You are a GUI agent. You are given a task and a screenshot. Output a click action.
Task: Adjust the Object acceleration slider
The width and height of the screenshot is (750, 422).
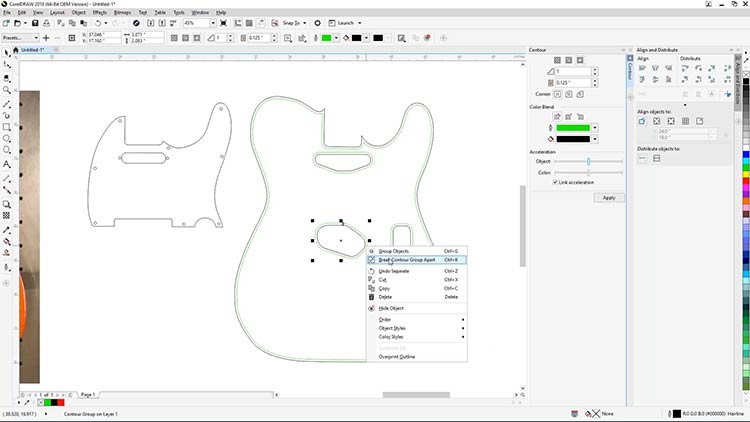pos(588,161)
